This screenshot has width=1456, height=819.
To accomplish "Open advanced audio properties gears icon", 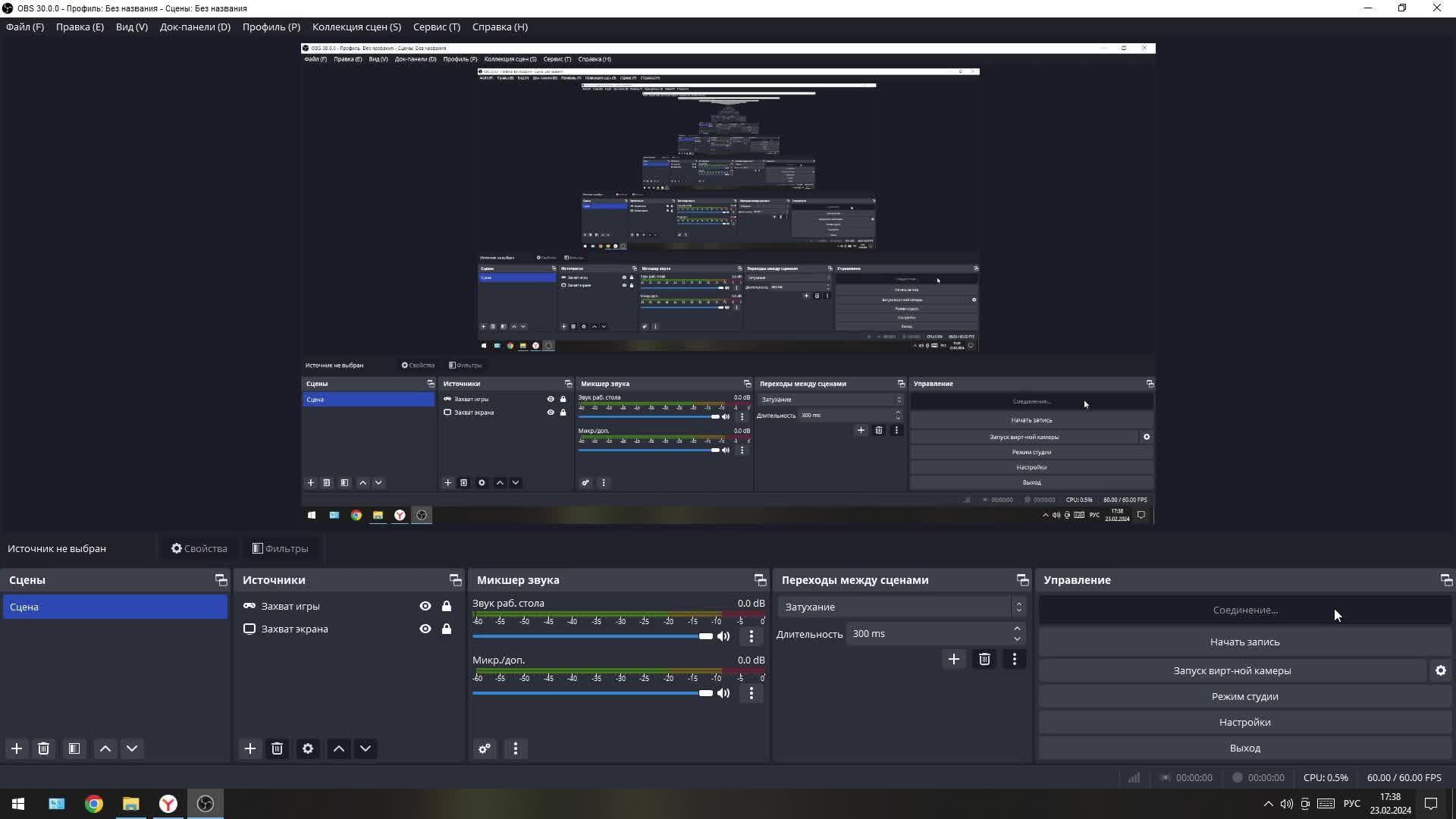I will click(x=485, y=748).
